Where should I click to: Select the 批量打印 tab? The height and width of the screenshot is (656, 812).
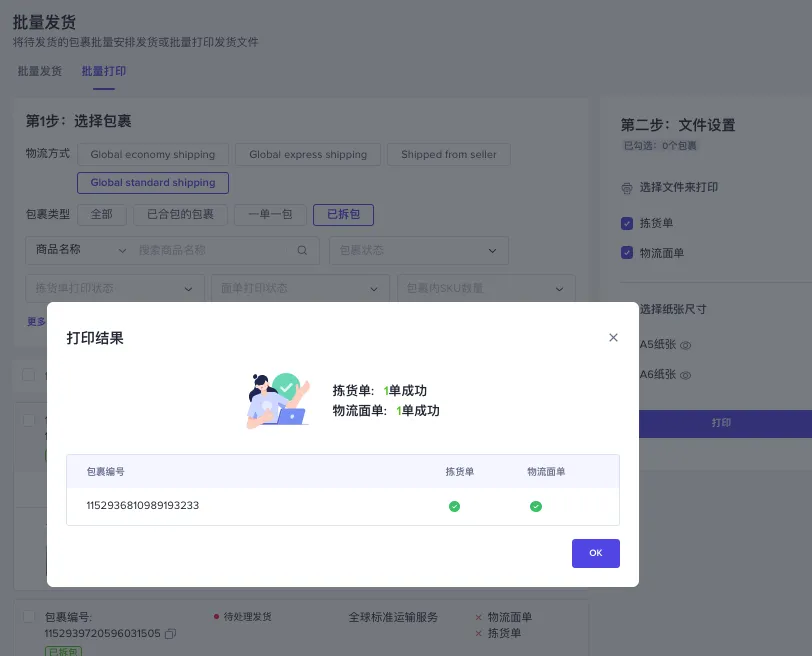click(104, 71)
